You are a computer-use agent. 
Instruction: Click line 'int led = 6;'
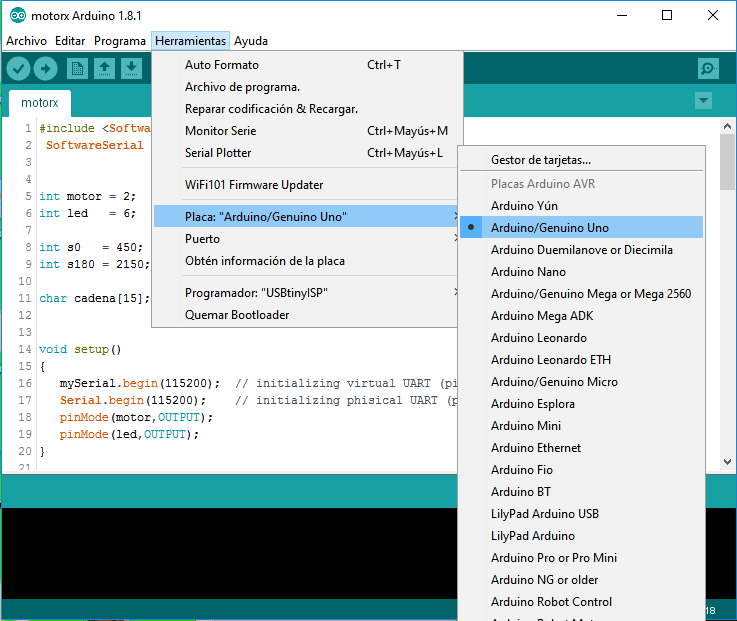(x=87, y=213)
